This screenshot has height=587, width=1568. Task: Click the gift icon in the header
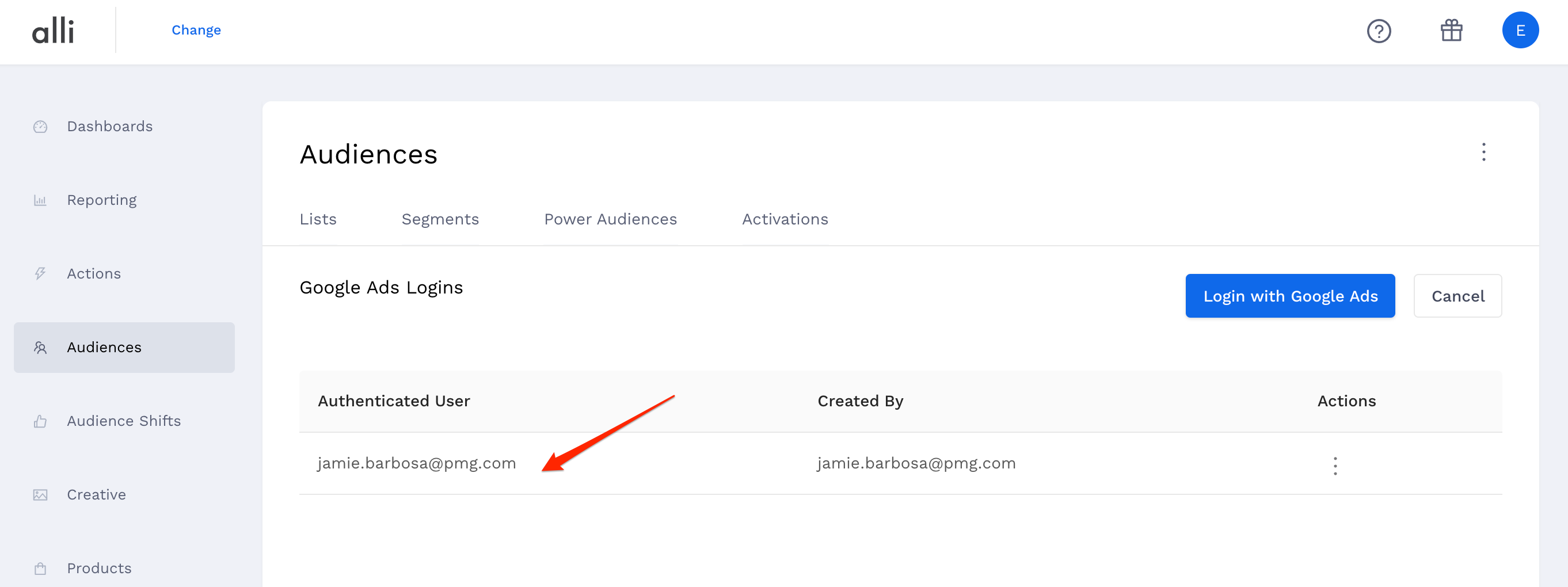[x=1451, y=30]
